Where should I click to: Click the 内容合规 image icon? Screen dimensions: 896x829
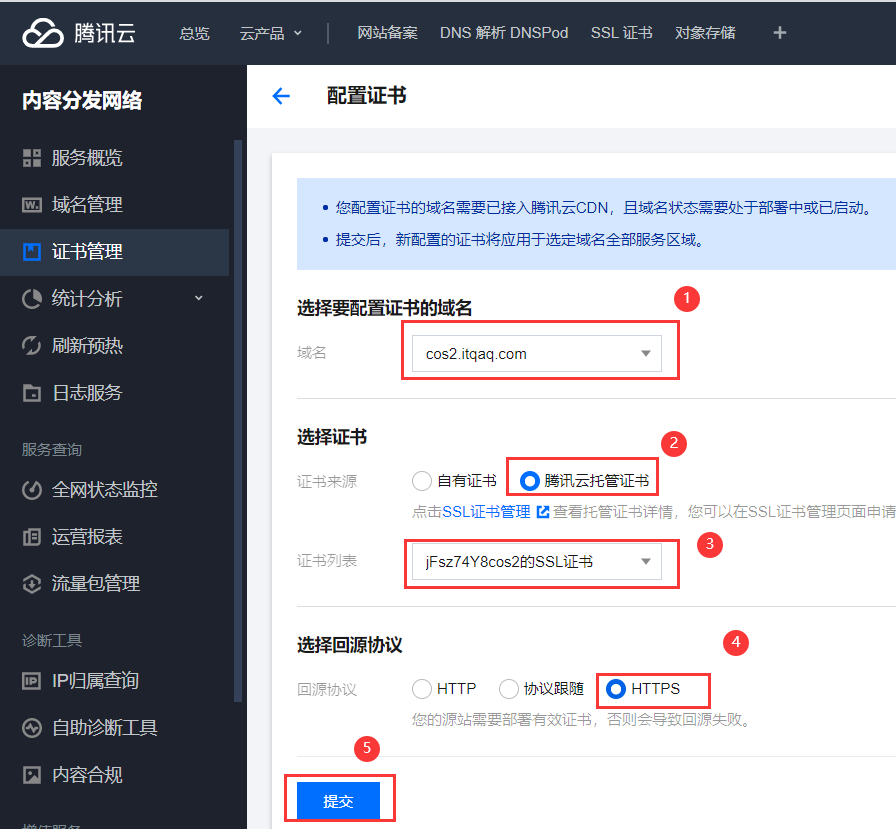[31, 775]
